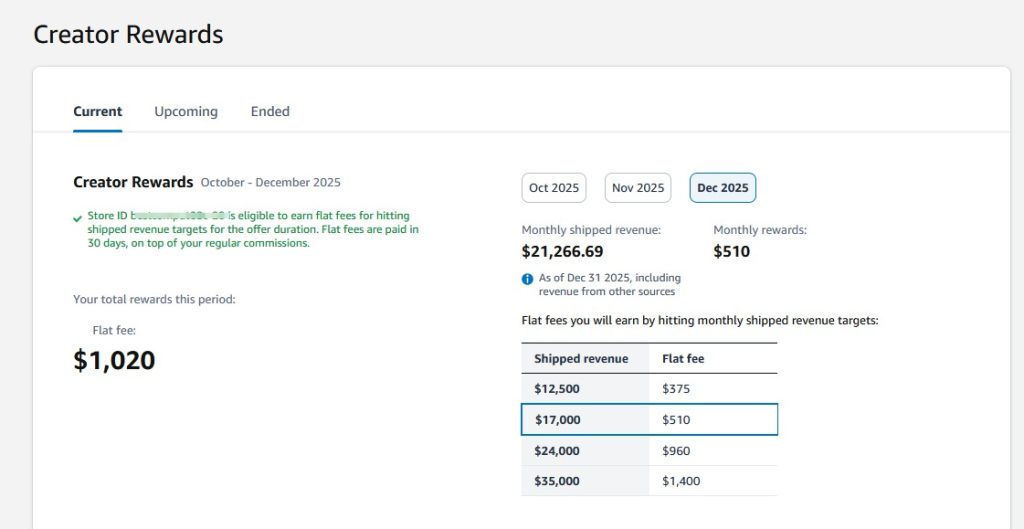1024x529 pixels.
Task: Click the green eligibility checkmark icon
Action: [x=78, y=217]
